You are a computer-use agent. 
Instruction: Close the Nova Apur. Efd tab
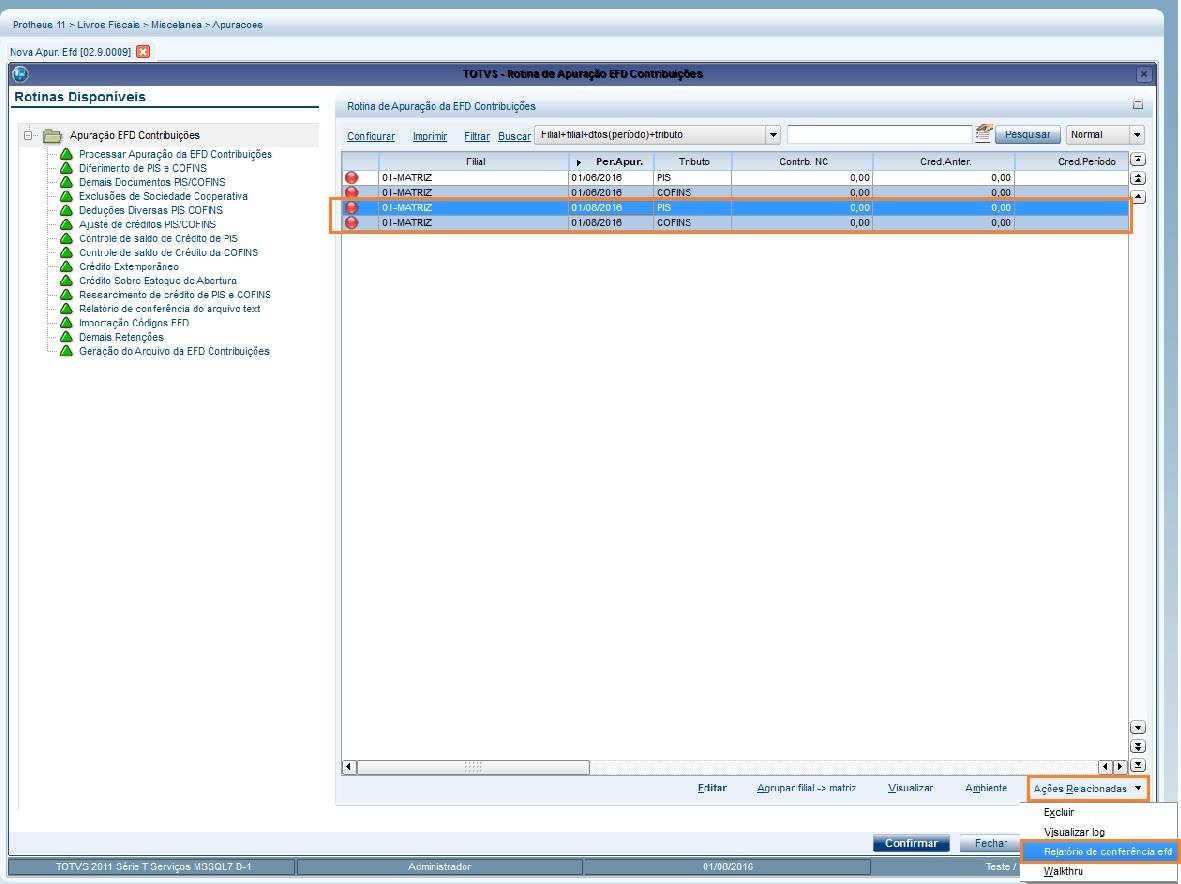[142, 52]
